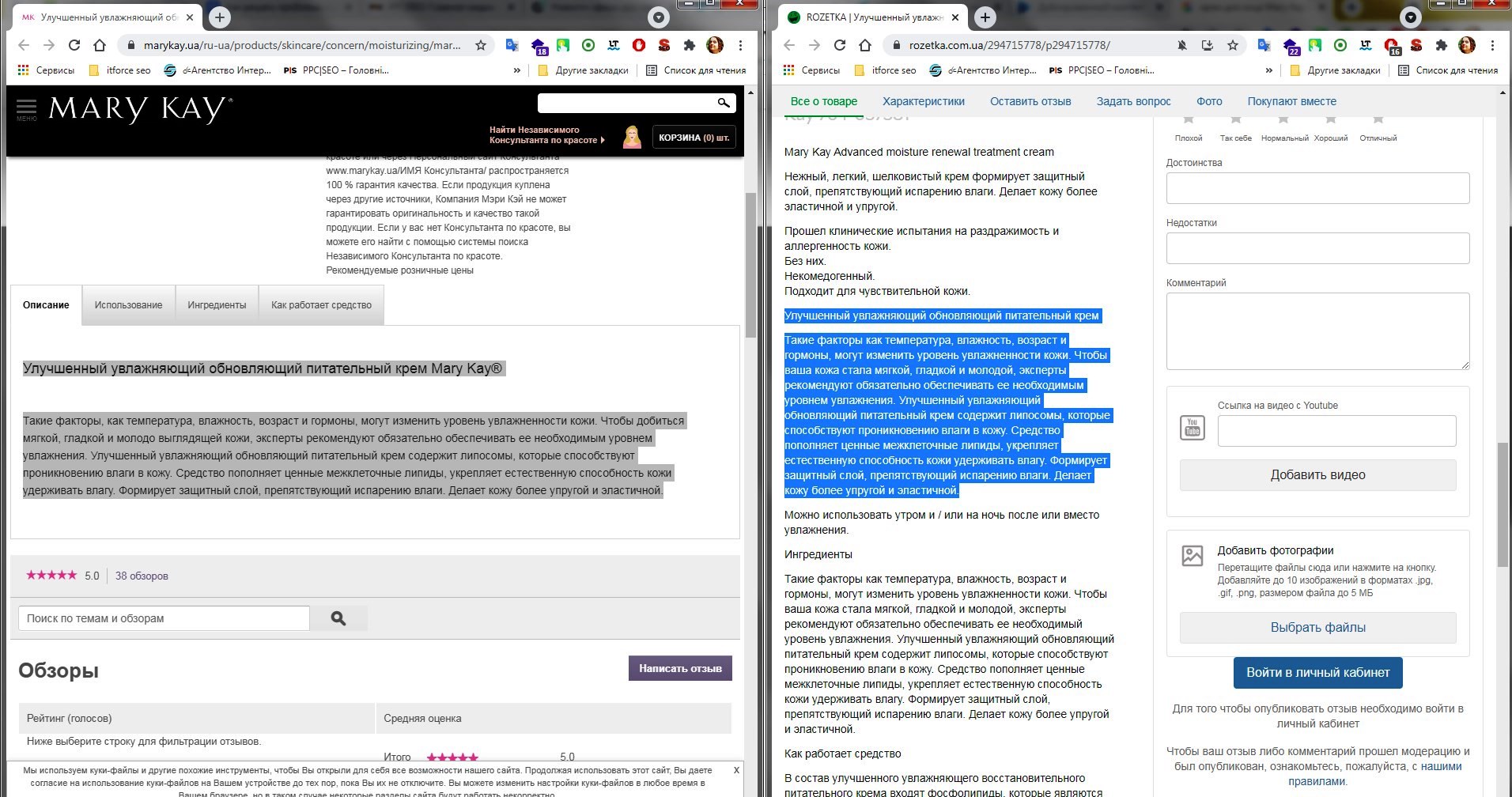Viewport: 1512px width, 797px height.
Task: Open the Mary Kay hamburger menu
Action: tap(26, 108)
